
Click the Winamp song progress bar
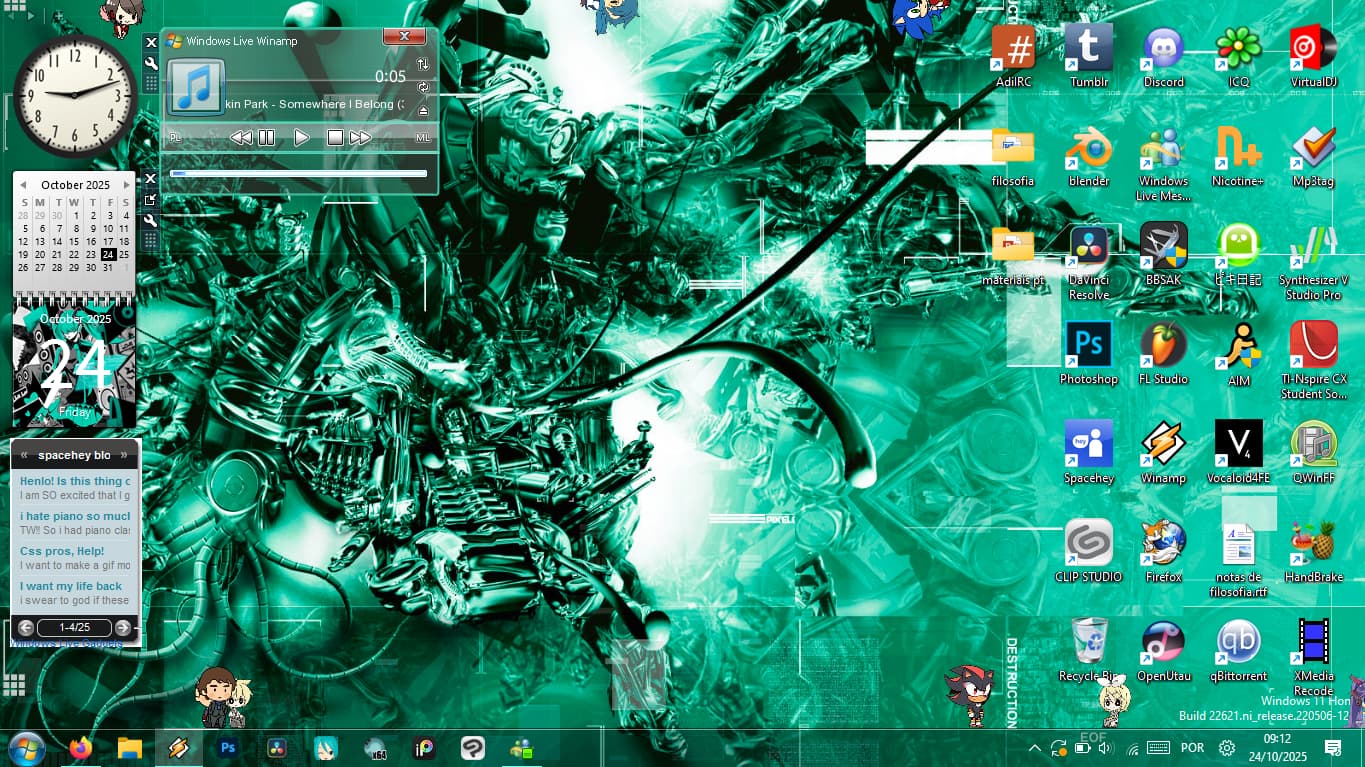[299, 173]
